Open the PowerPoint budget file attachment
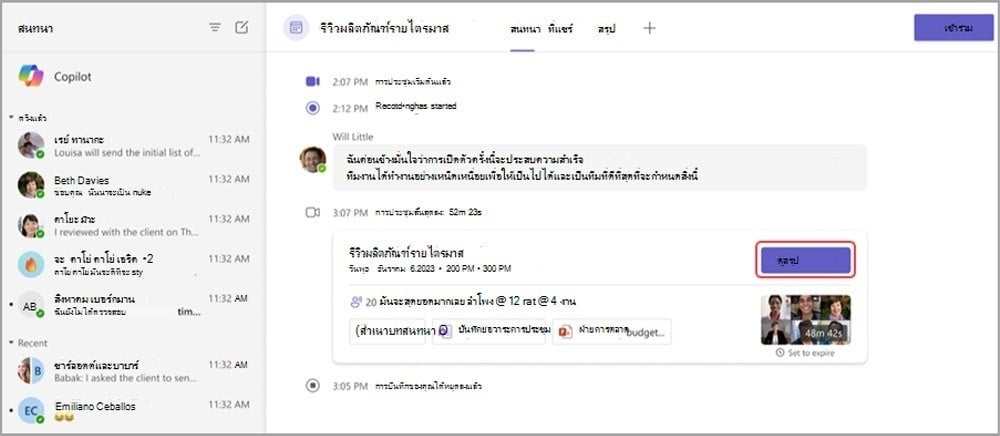1000x436 pixels. click(x=612, y=331)
